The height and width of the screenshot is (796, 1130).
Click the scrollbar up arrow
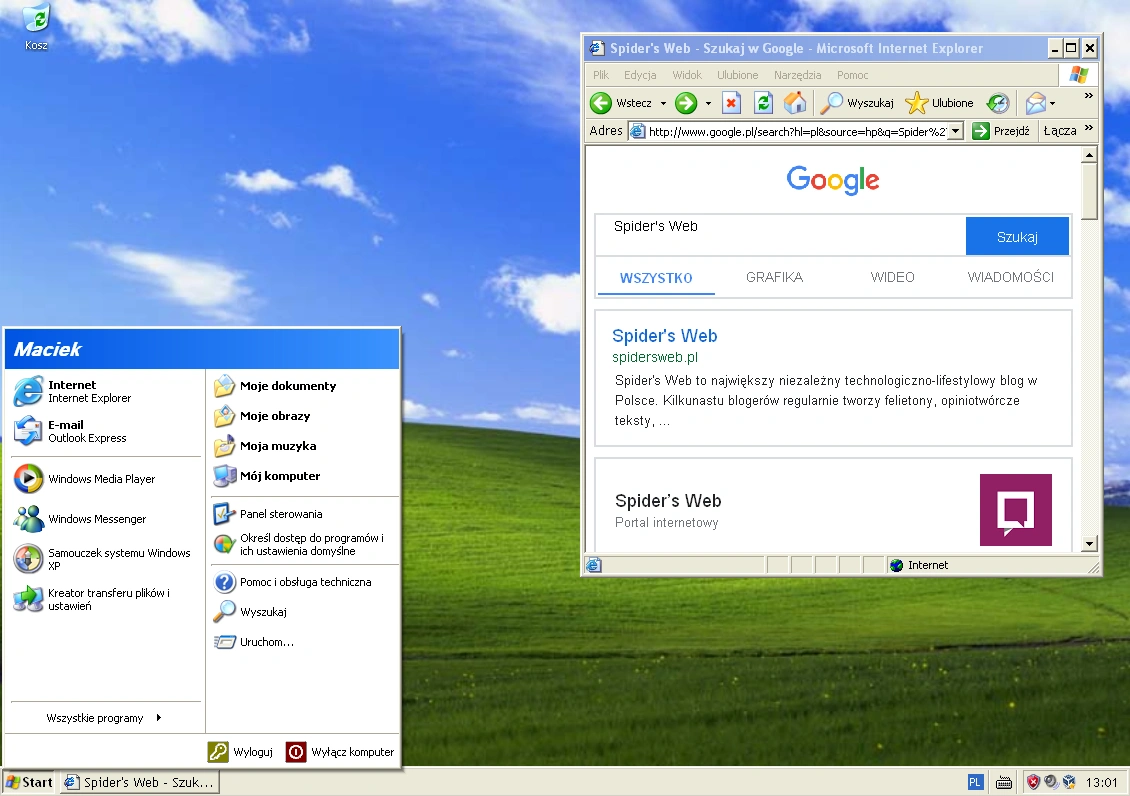coord(1089,155)
